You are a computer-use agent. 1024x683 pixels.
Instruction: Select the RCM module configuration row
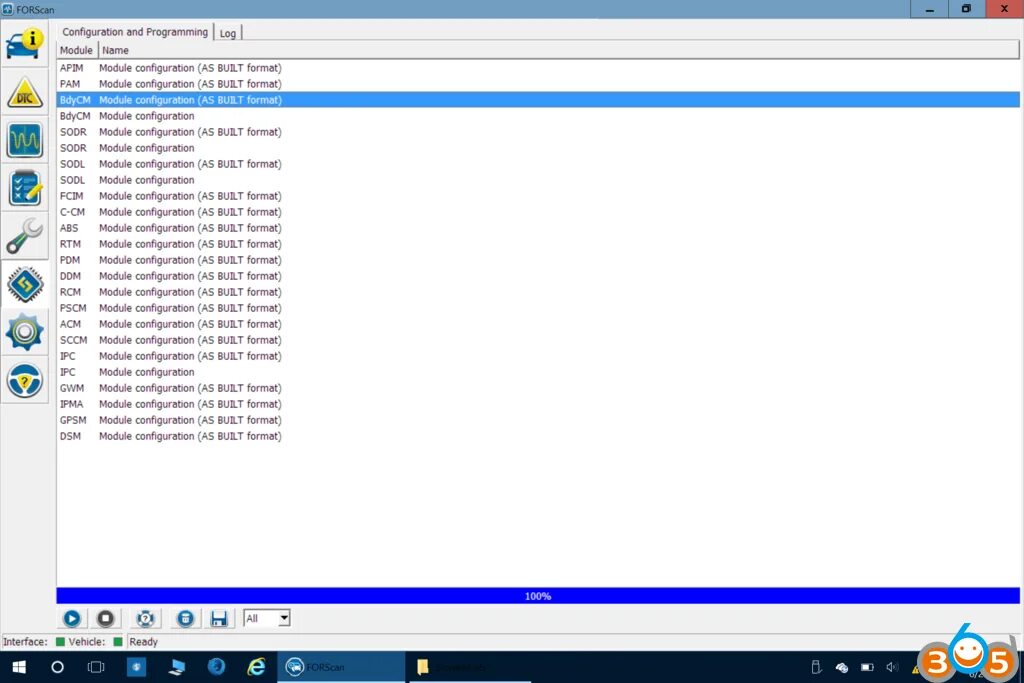[538, 292]
